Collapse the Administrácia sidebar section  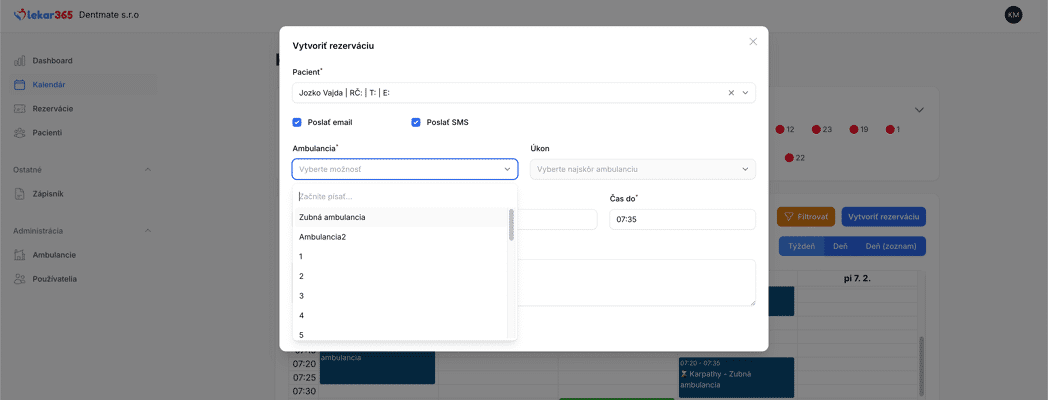click(149, 231)
